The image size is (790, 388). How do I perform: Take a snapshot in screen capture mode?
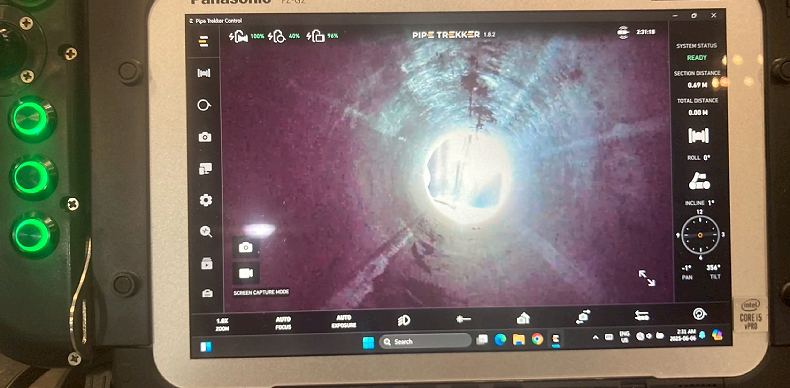[246, 247]
